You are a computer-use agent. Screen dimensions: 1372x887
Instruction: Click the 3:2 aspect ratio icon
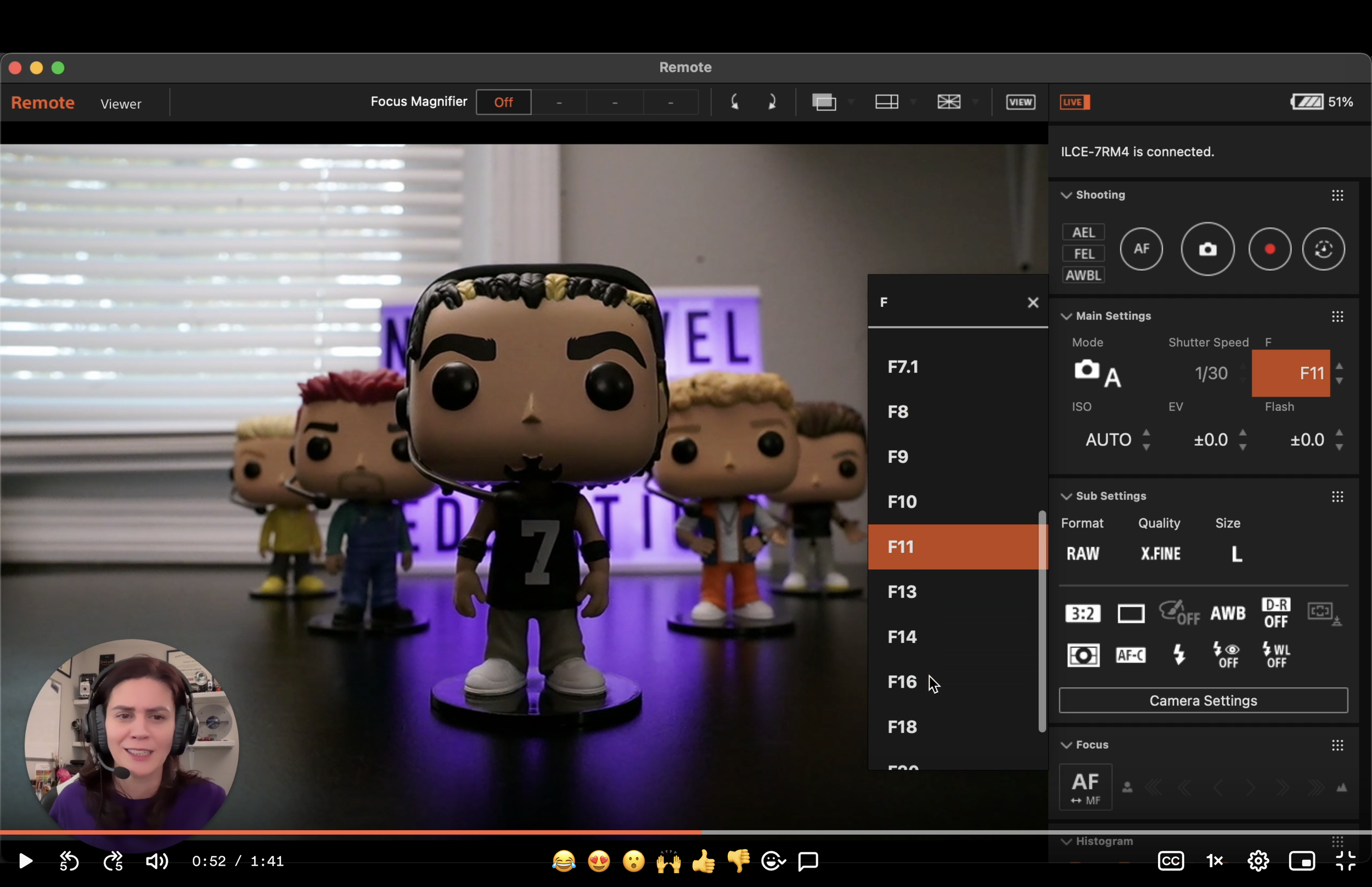[x=1082, y=614]
